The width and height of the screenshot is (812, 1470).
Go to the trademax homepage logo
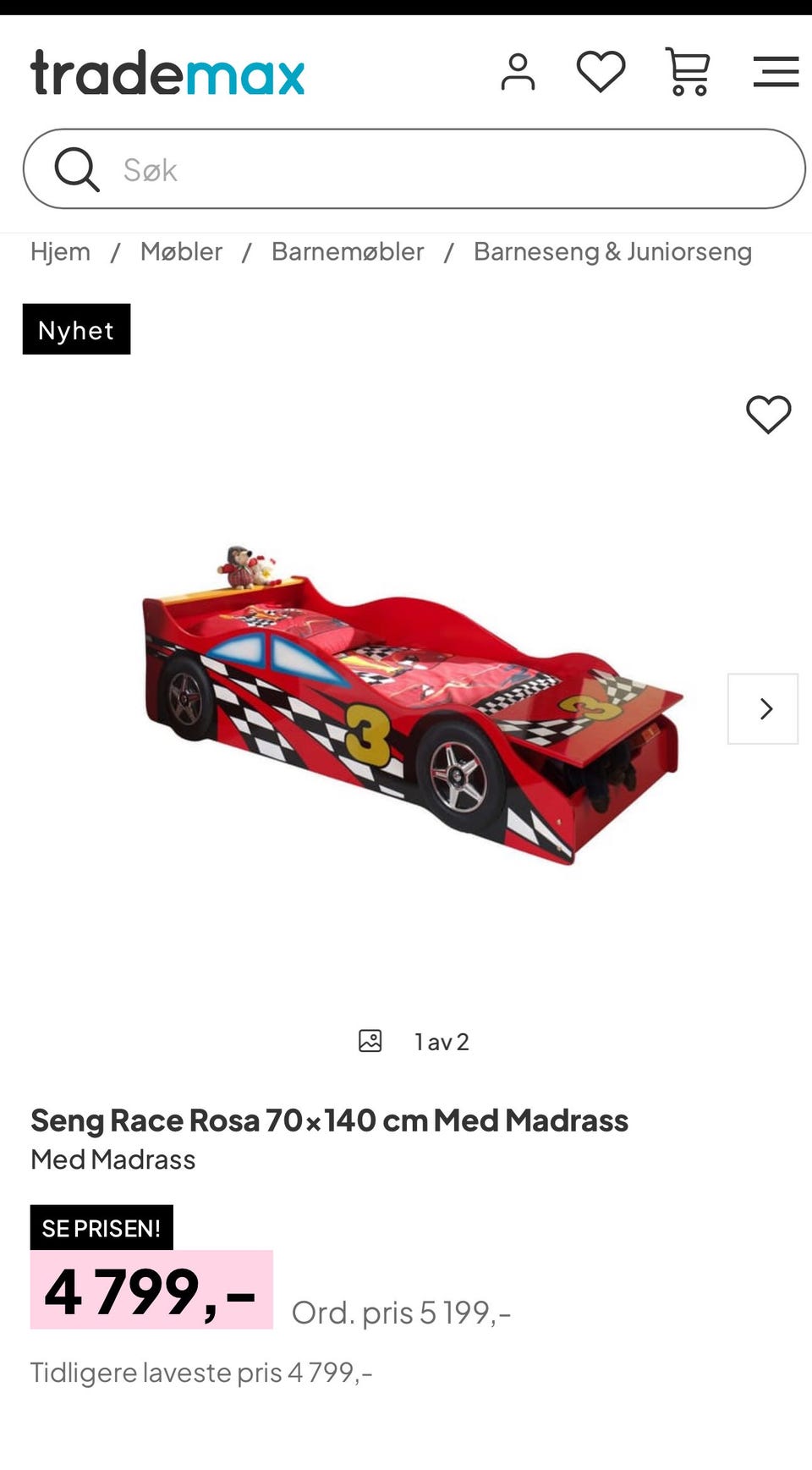click(167, 73)
